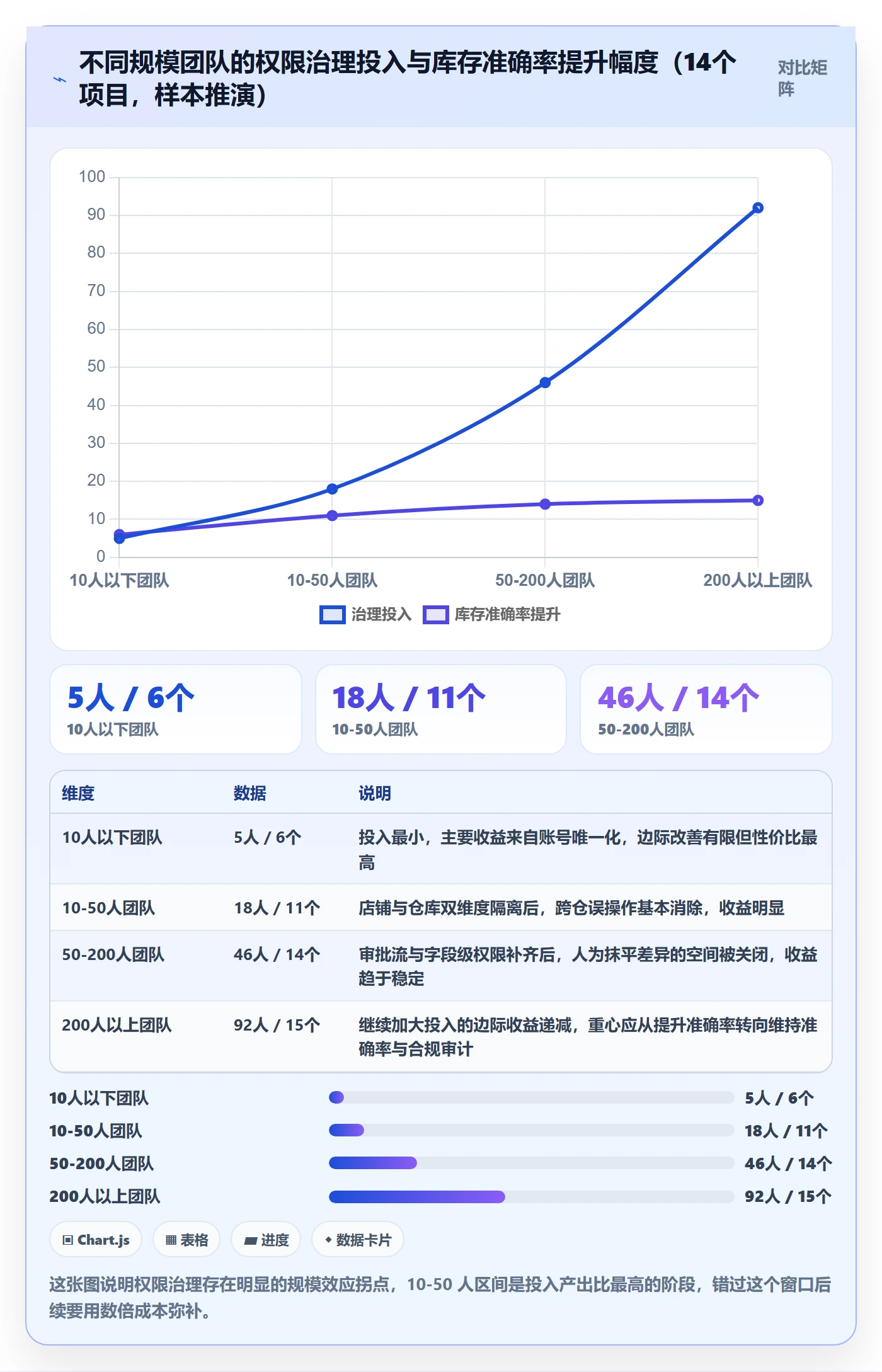Click the 92人 / 15个 table cell
The image size is (882, 1372).
(x=277, y=1025)
